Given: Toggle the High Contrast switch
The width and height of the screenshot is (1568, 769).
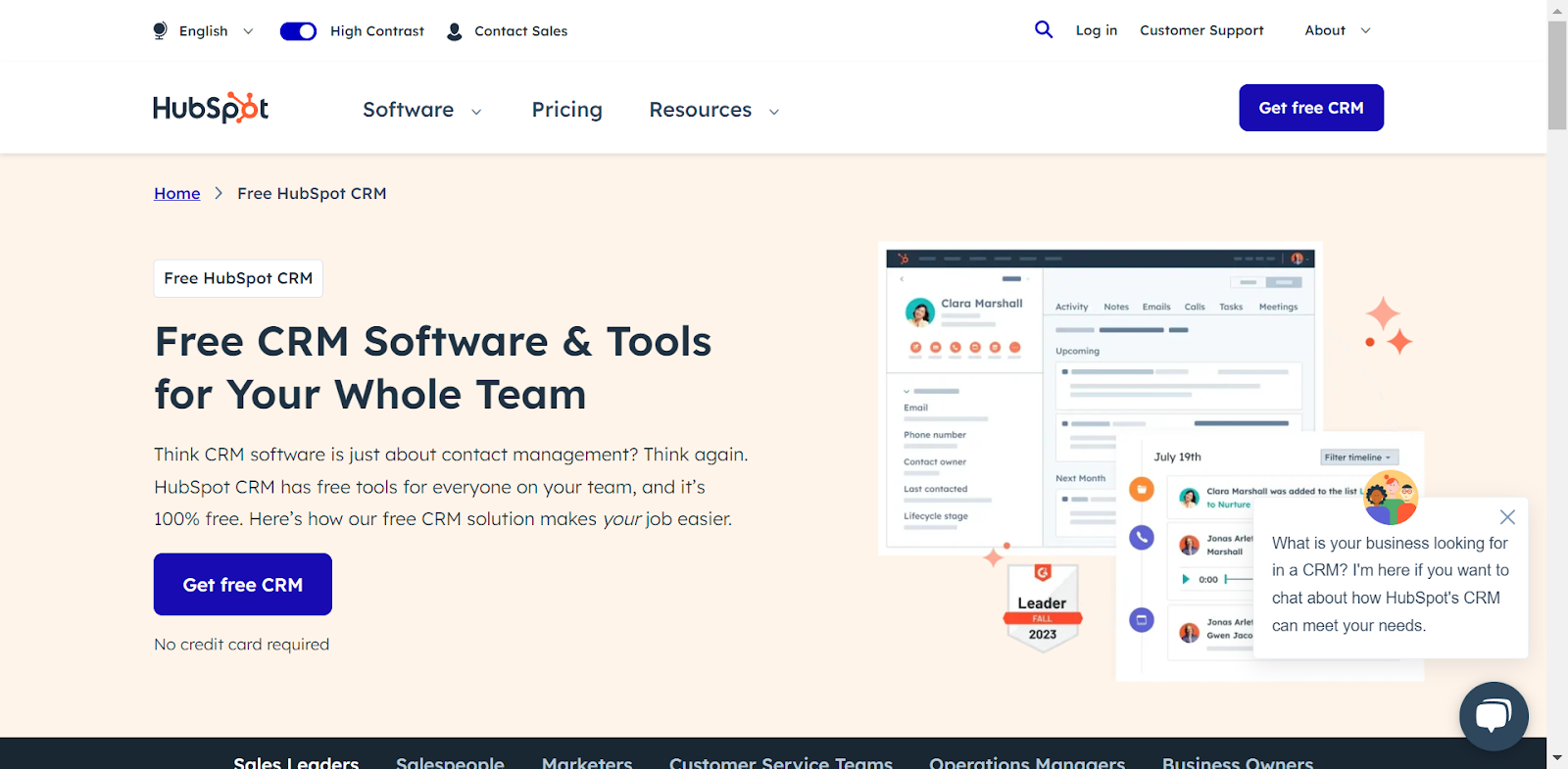Looking at the screenshot, I should 298,31.
